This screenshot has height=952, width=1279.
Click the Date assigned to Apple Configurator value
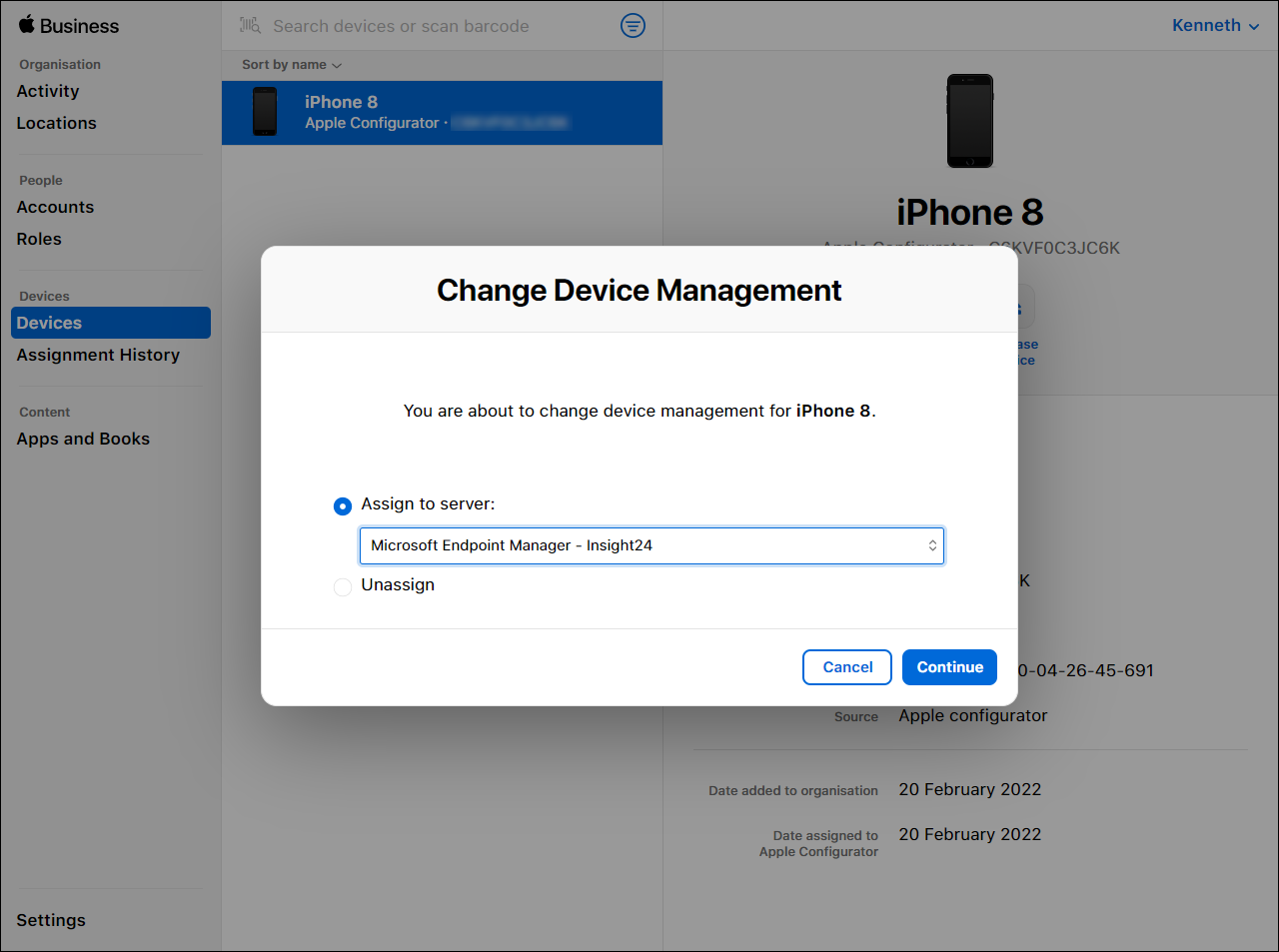click(970, 834)
